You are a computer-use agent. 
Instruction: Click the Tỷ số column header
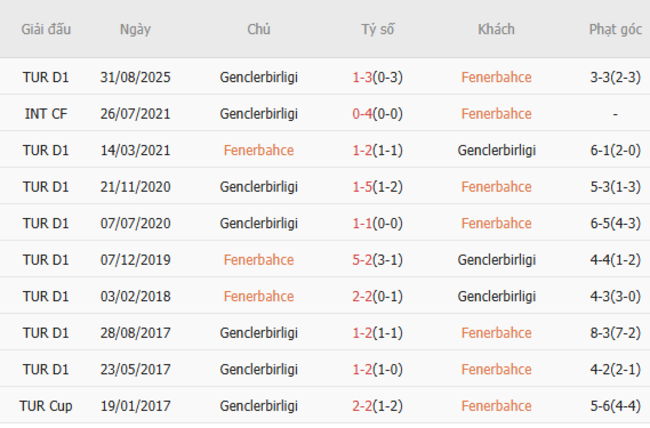(x=378, y=29)
